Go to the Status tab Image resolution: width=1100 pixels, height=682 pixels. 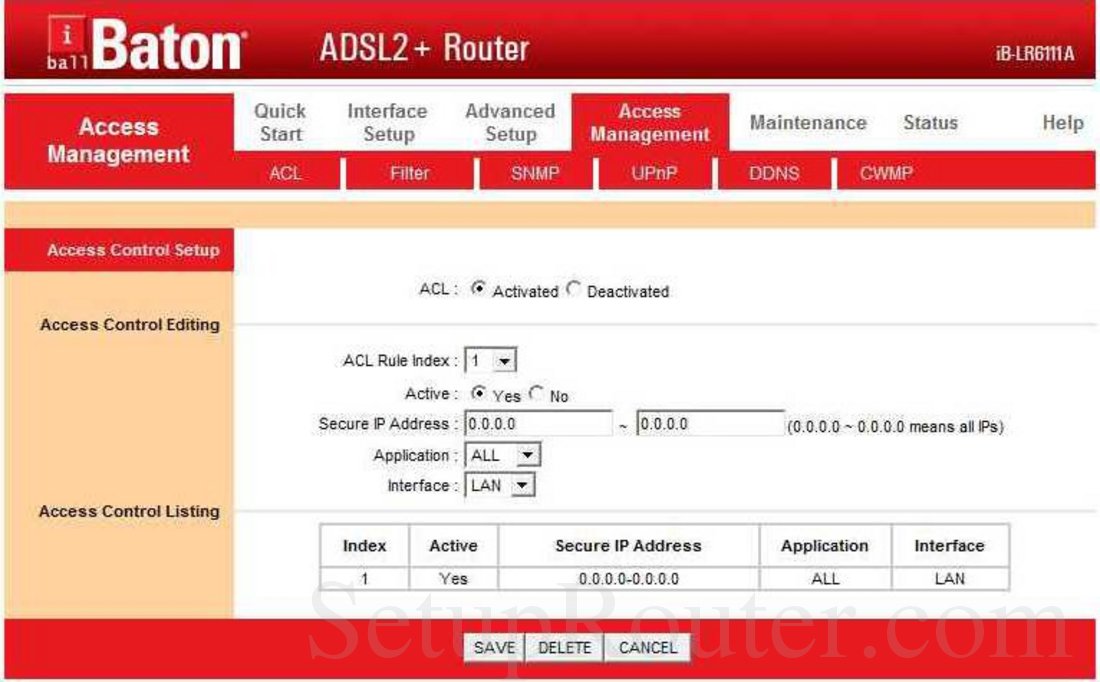932,122
